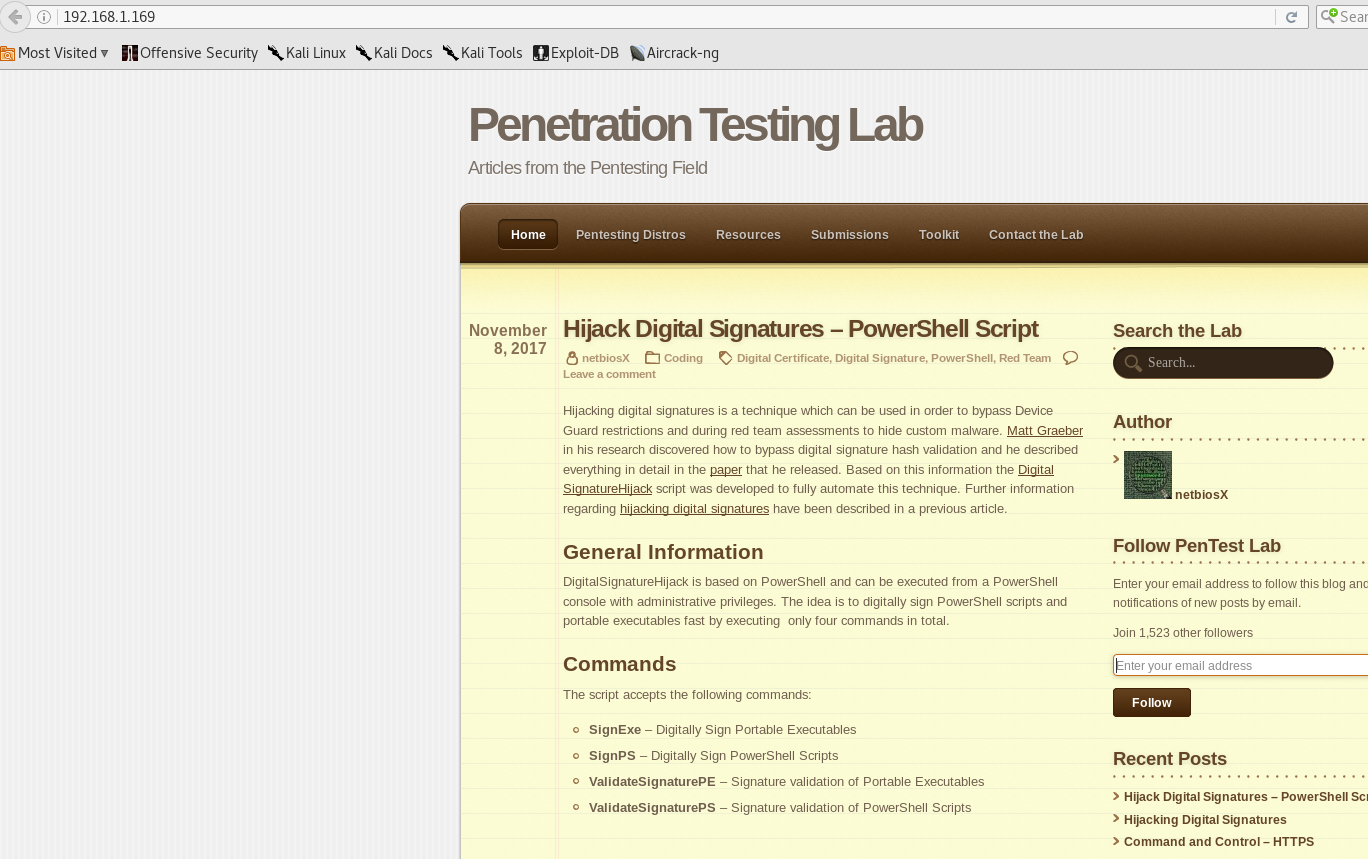Open the Resources menu
The width and height of the screenshot is (1368, 859).
tap(748, 235)
